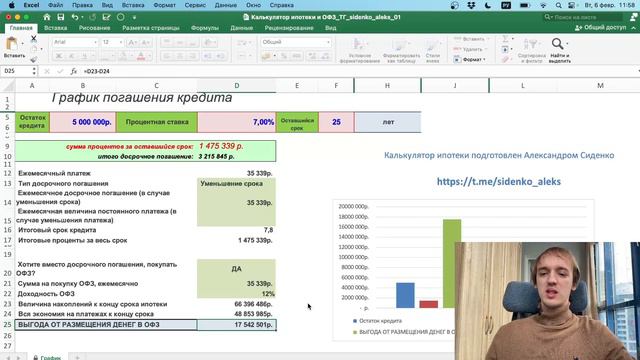Click the Wi-Fi icon in menu bar

pyautogui.click(x=543, y=5)
